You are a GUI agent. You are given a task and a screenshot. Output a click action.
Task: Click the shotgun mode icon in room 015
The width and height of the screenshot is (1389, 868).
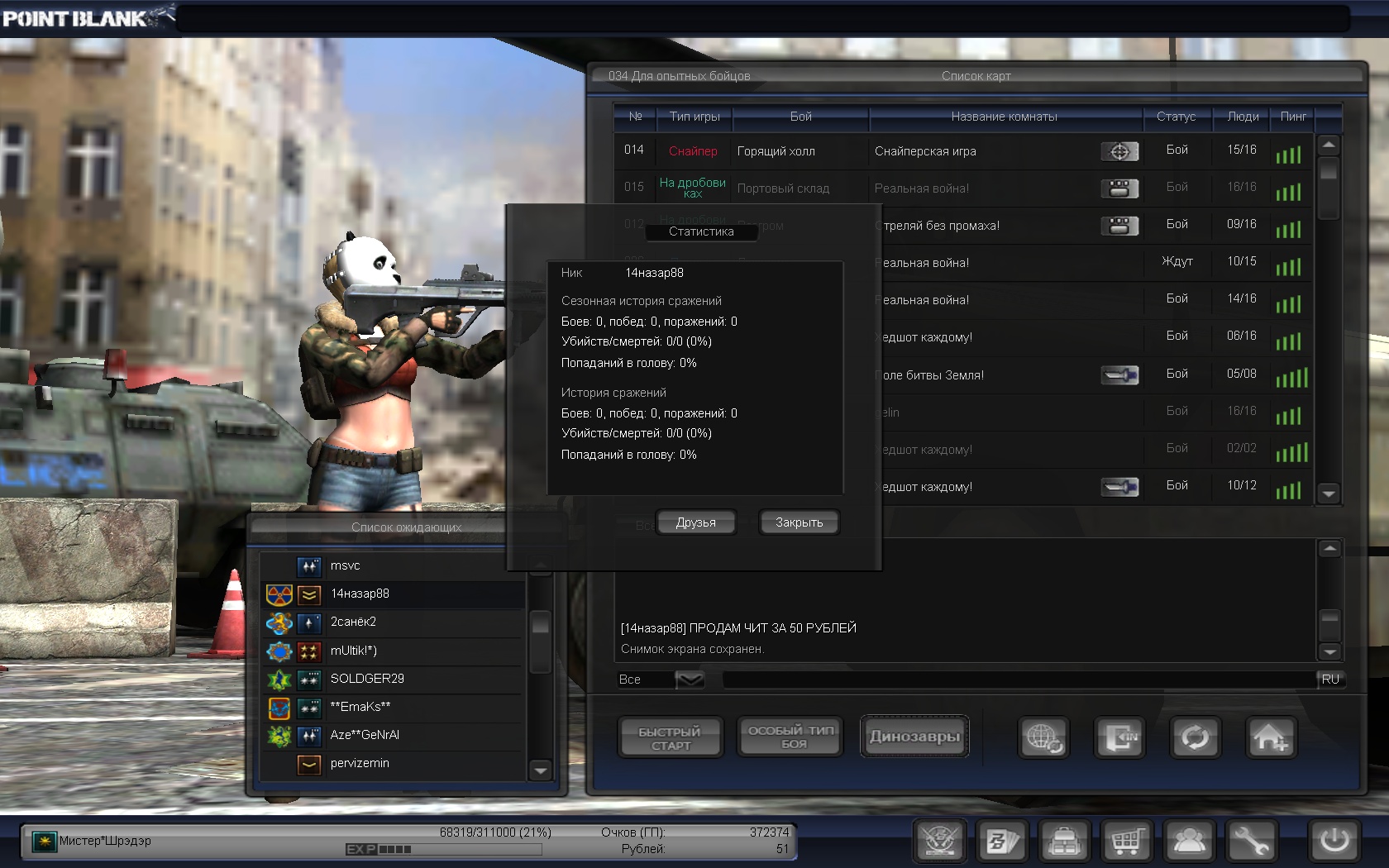pyautogui.click(x=1120, y=188)
